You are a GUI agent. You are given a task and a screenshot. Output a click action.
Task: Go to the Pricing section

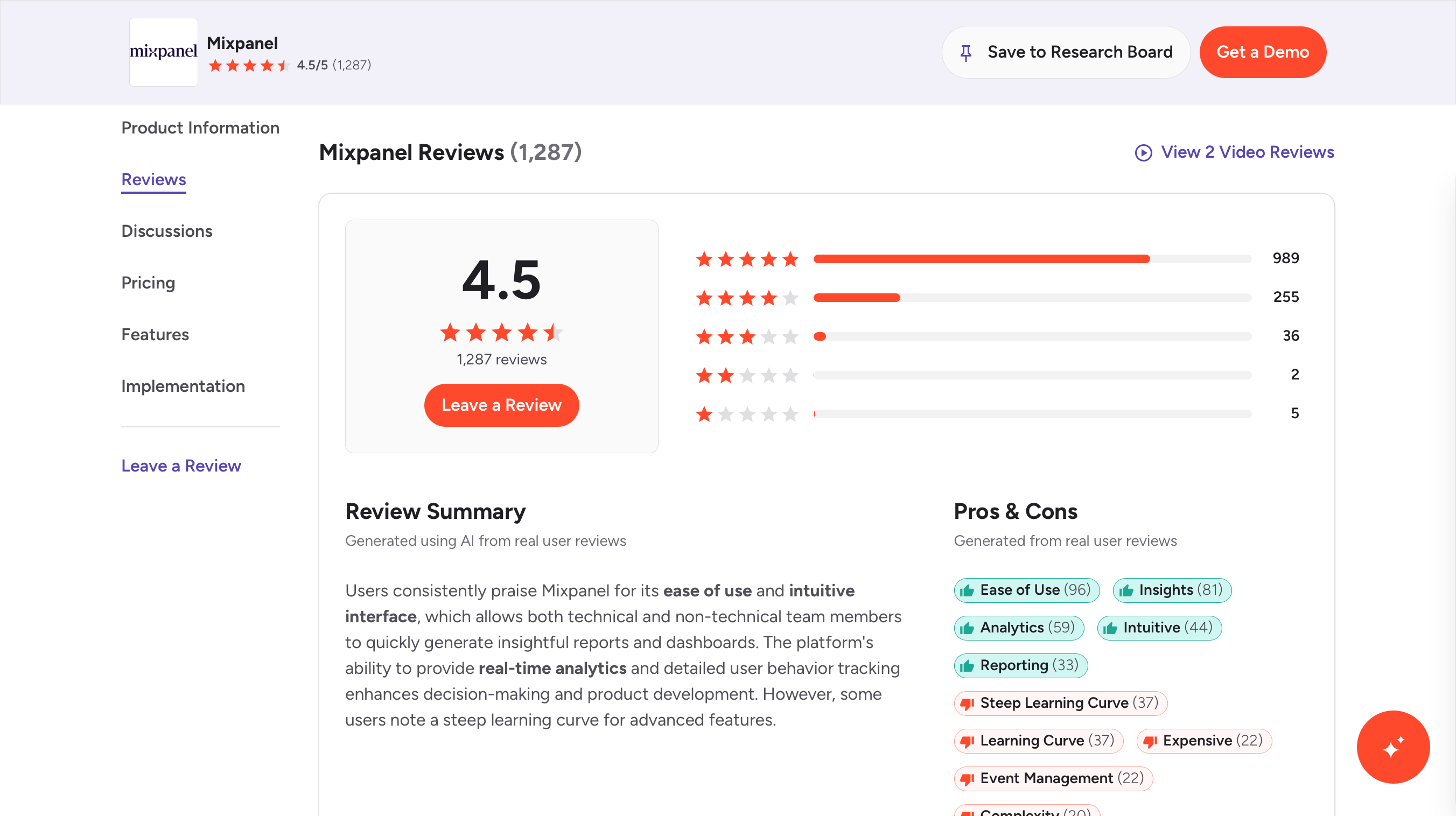click(x=148, y=283)
